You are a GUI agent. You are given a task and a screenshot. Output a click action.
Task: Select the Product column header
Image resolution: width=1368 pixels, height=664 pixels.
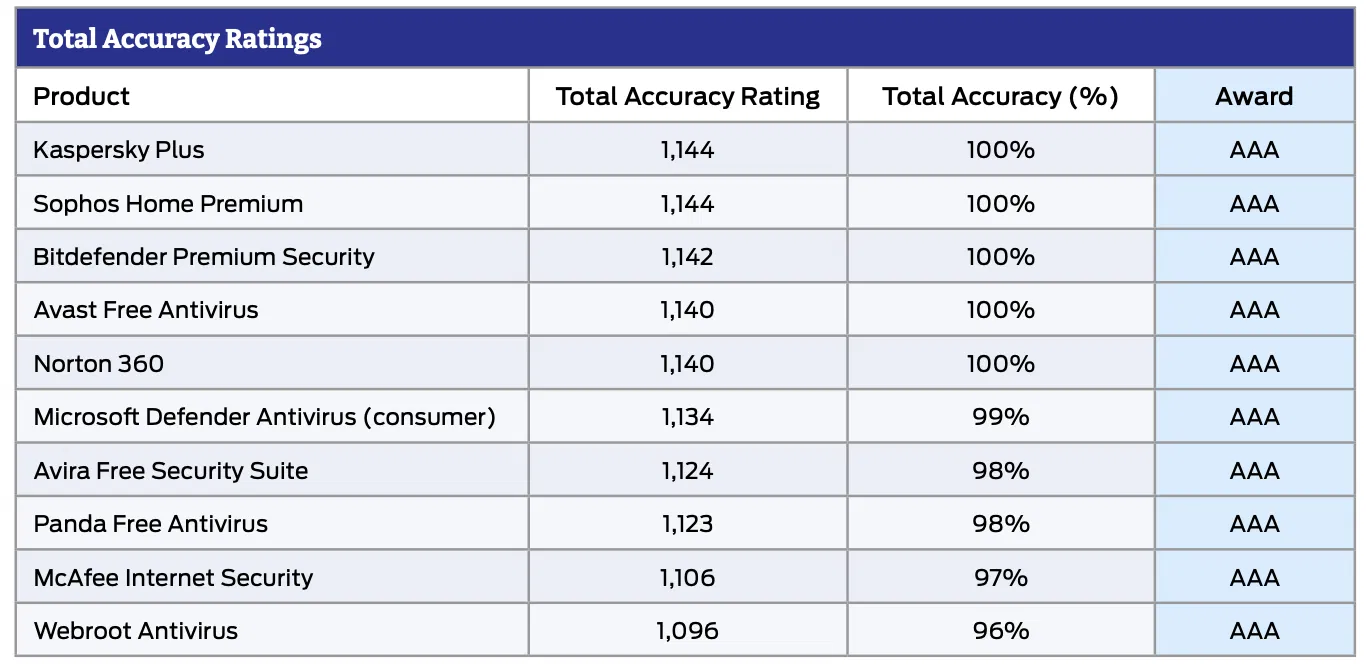click(82, 96)
